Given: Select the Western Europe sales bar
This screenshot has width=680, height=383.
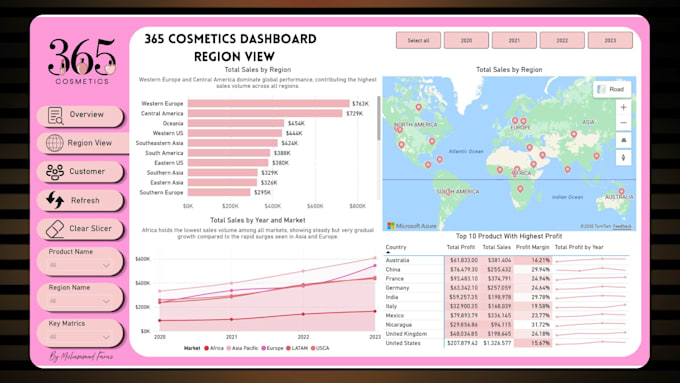Looking at the screenshot, I should point(268,104).
